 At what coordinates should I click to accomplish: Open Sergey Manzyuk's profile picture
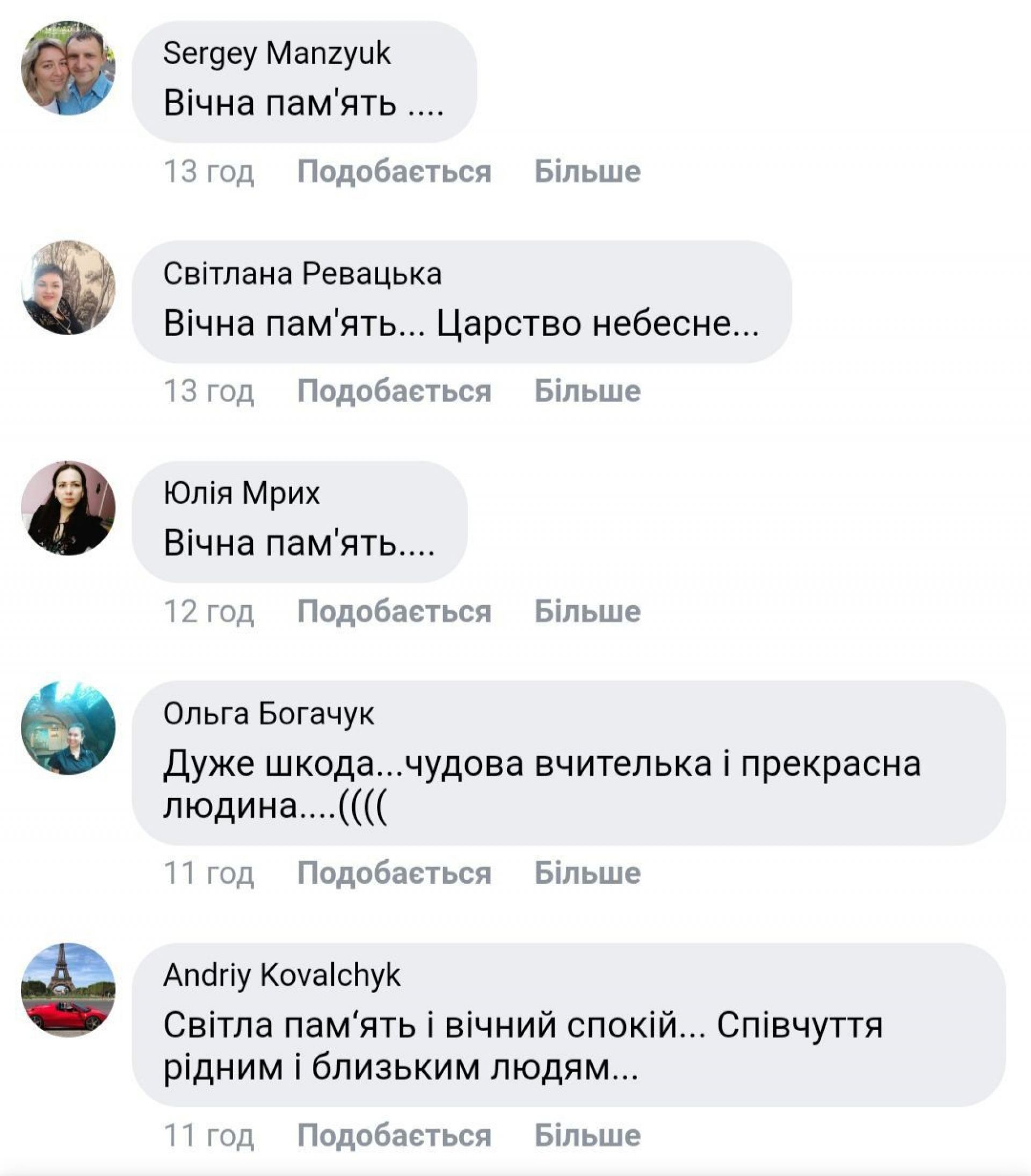point(68,68)
